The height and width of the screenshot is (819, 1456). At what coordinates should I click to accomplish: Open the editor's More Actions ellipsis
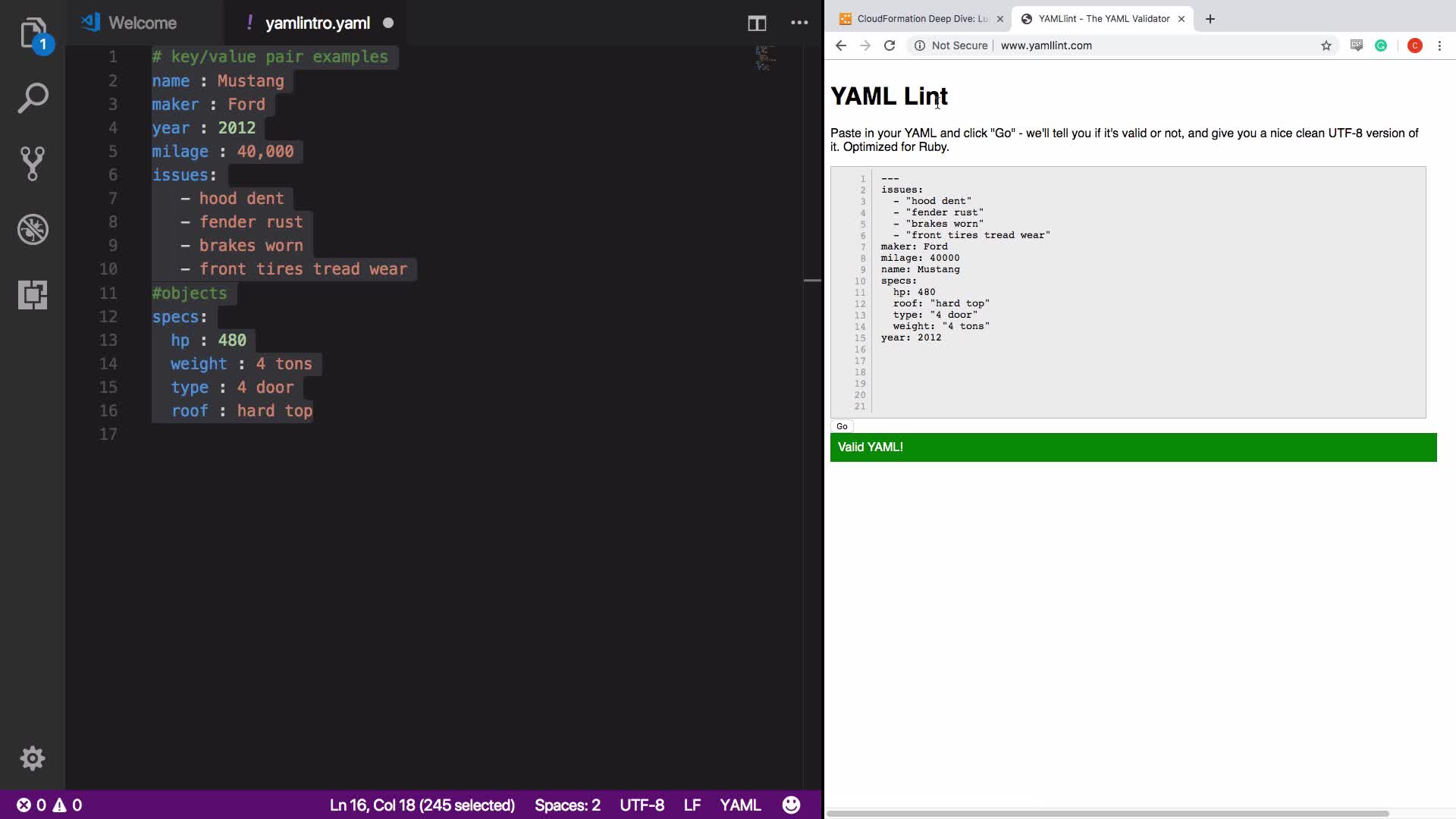pyautogui.click(x=799, y=23)
